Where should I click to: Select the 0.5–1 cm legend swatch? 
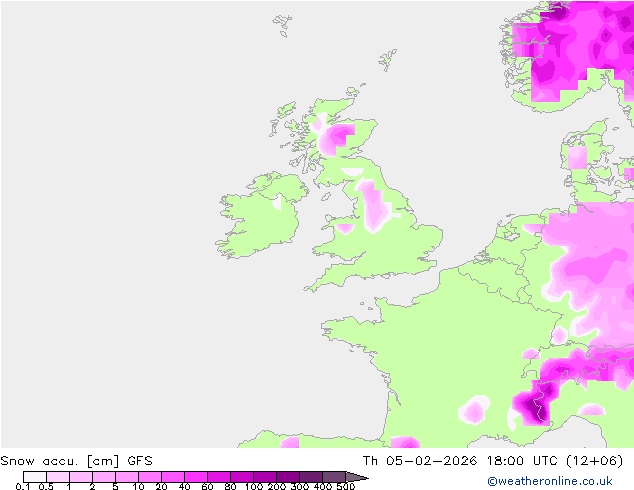click(x=58, y=477)
